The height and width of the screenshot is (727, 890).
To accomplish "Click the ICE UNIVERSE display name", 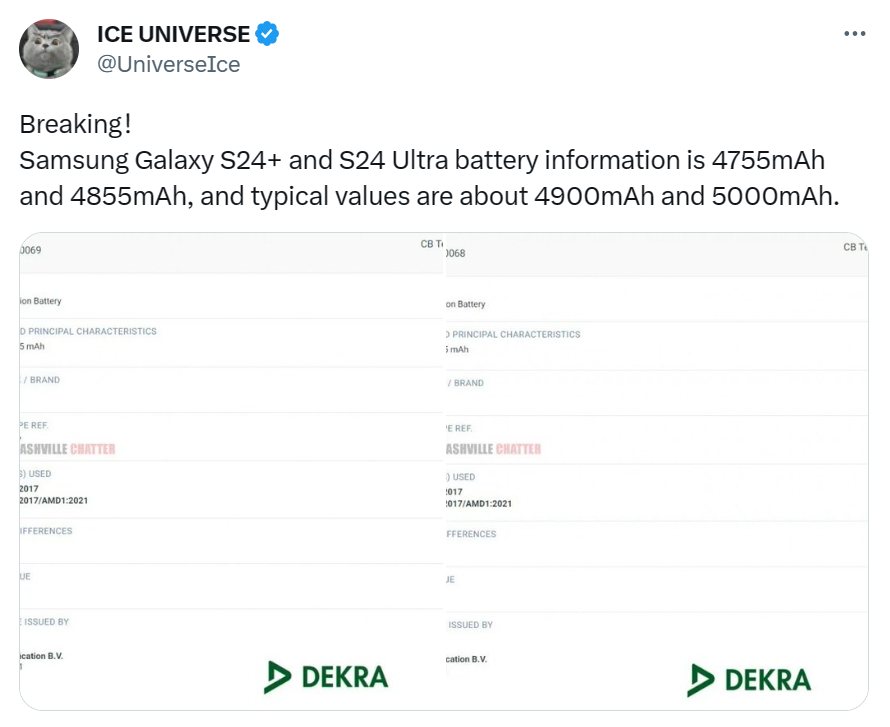I will [173, 34].
